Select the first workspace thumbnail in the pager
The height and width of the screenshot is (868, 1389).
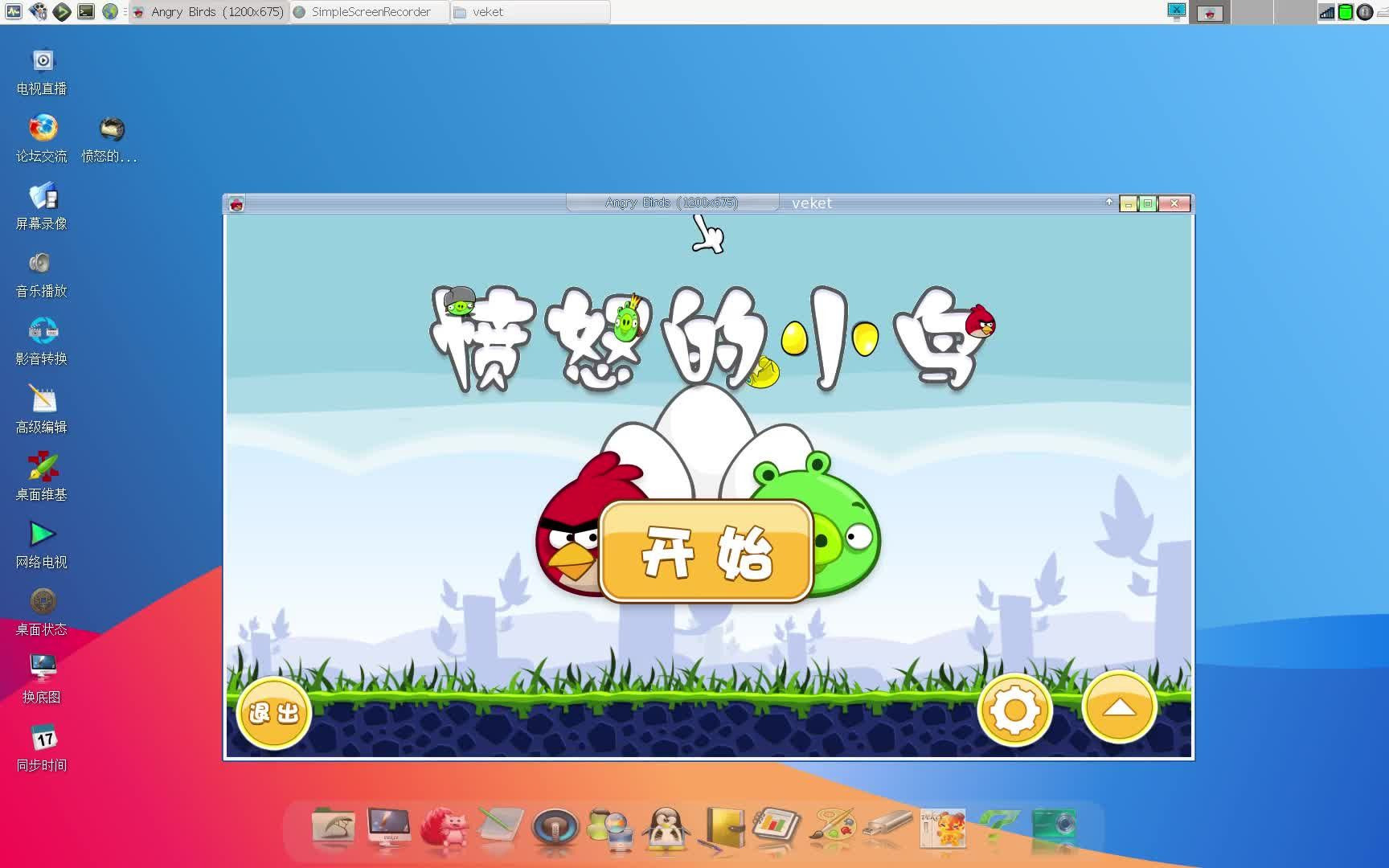[1210, 12]
